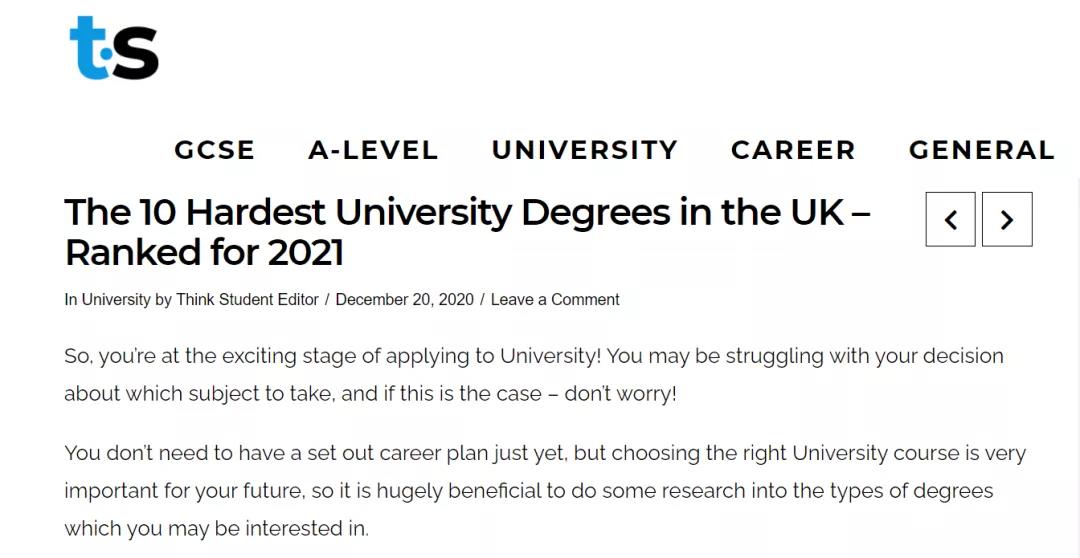Select UNIVERSITY in the navigation bar
Screen dimensions: 1080x558
pos(584,150)
